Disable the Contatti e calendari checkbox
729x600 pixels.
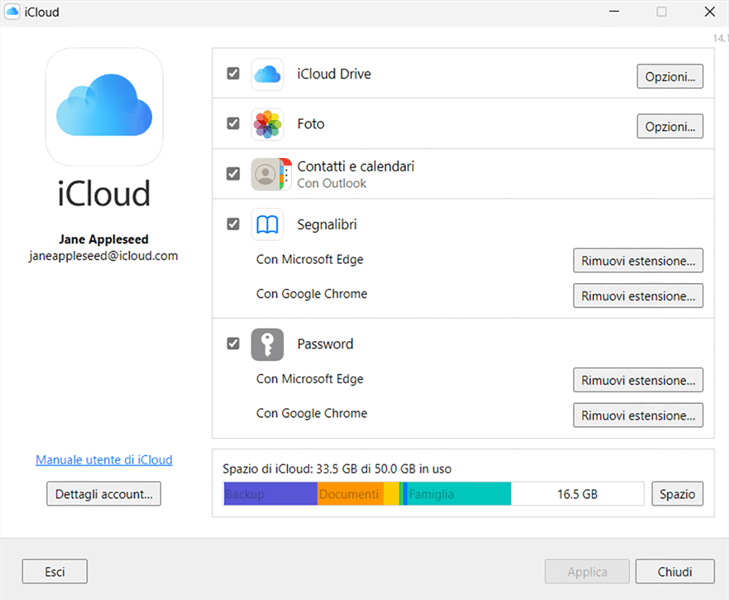pos(233,174)
